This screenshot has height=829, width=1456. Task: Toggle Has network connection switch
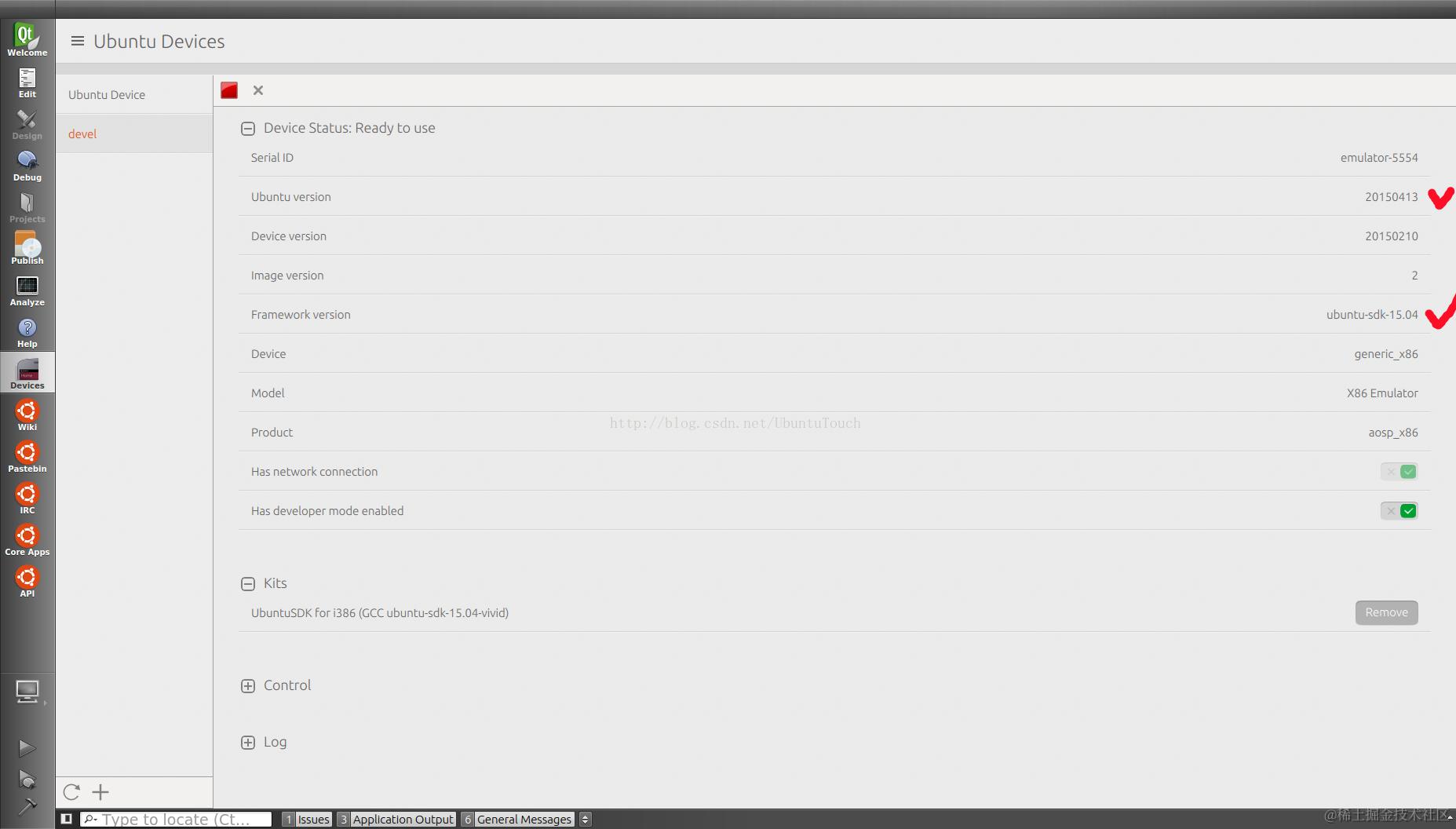point(1399,472)
